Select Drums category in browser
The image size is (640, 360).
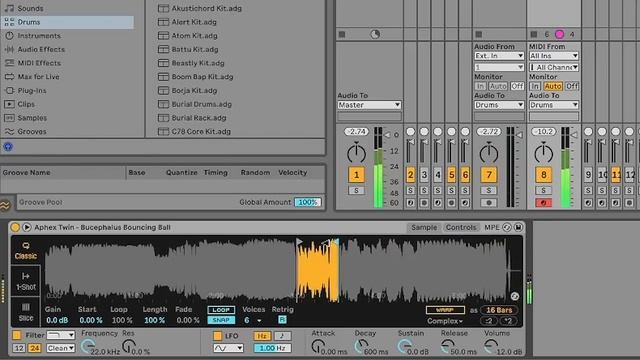pos(67,22)
